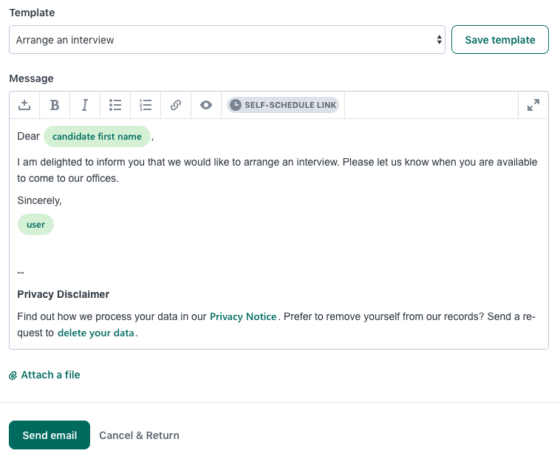The image size is (560, 459).
Task: Toggle italic text formatting
Action: [85, 105]
